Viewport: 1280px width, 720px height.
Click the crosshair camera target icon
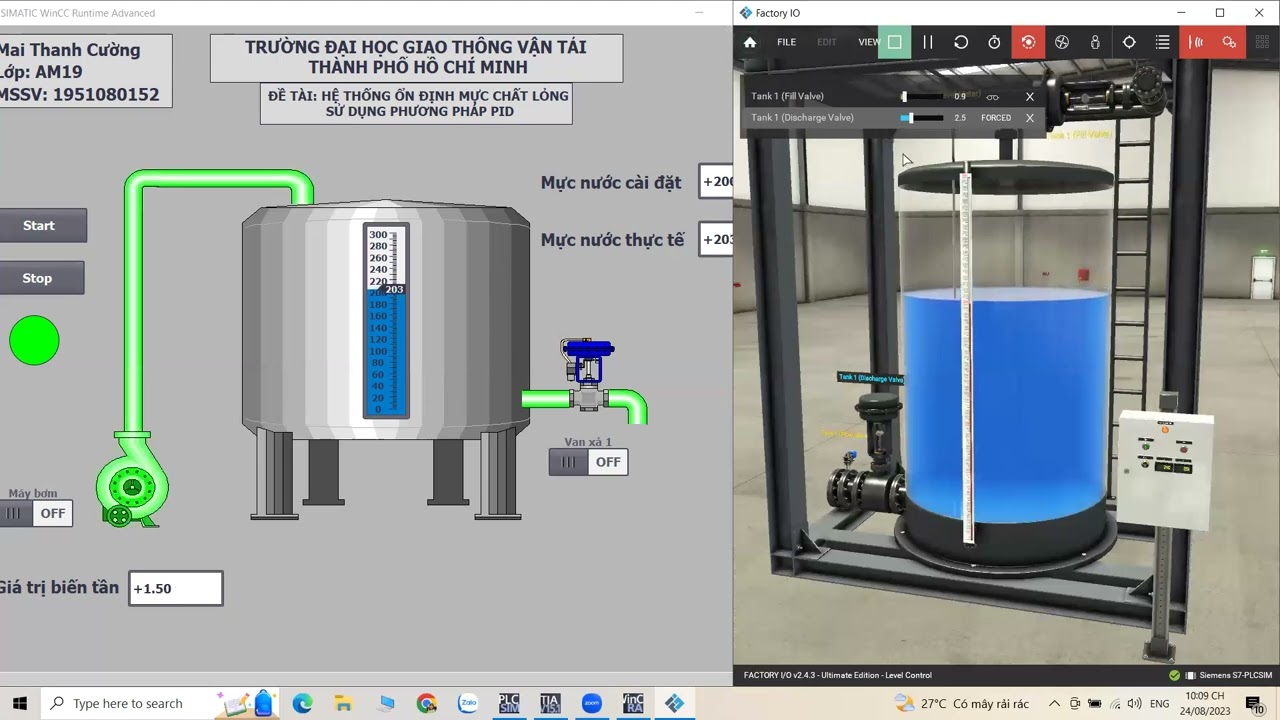pyautogui.click(x=1129, y=42)
